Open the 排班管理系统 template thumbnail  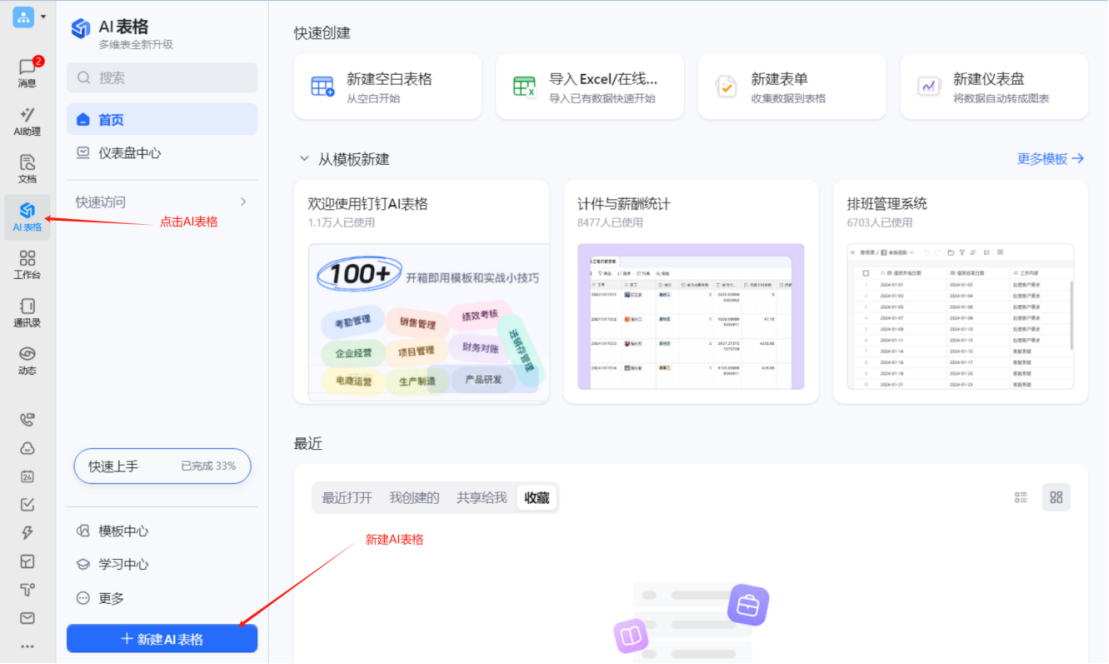pos(960,317)
